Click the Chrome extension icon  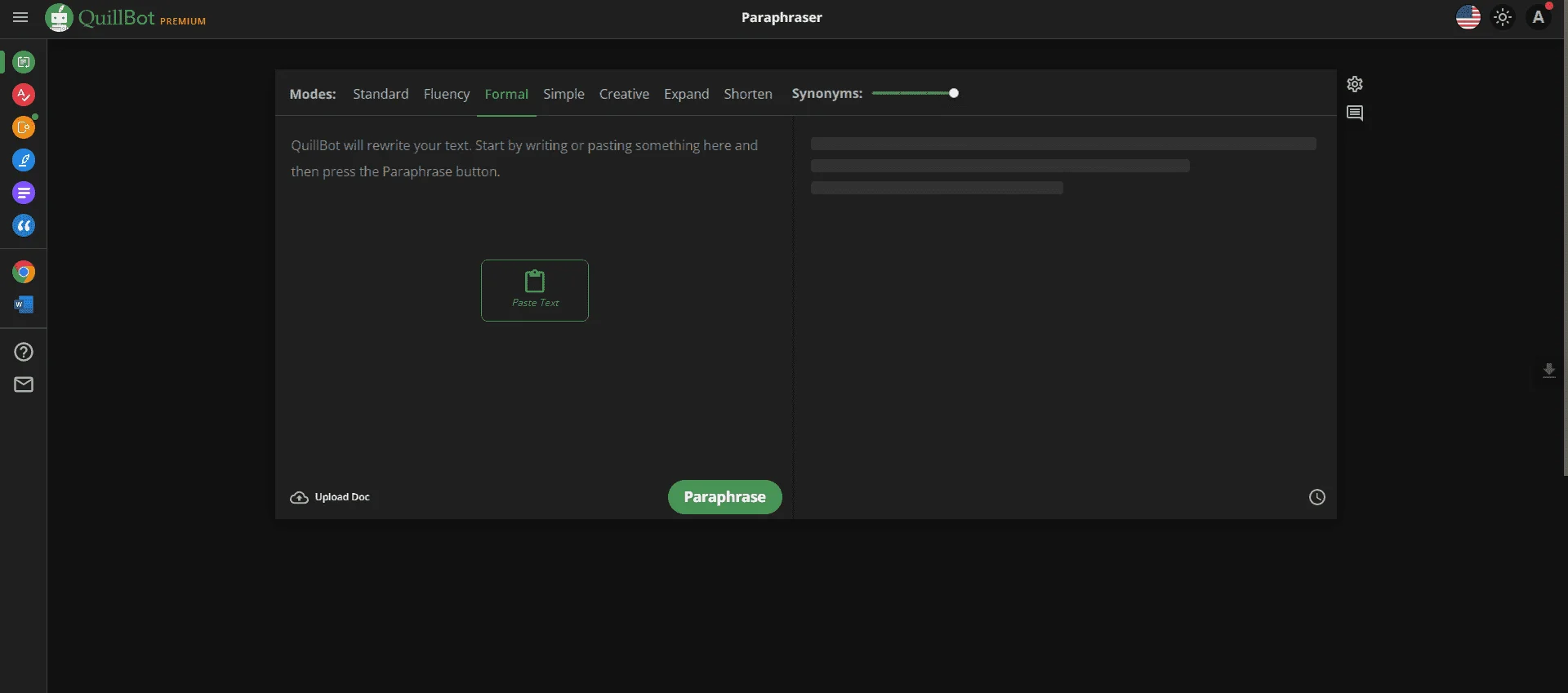pos(24,272)
